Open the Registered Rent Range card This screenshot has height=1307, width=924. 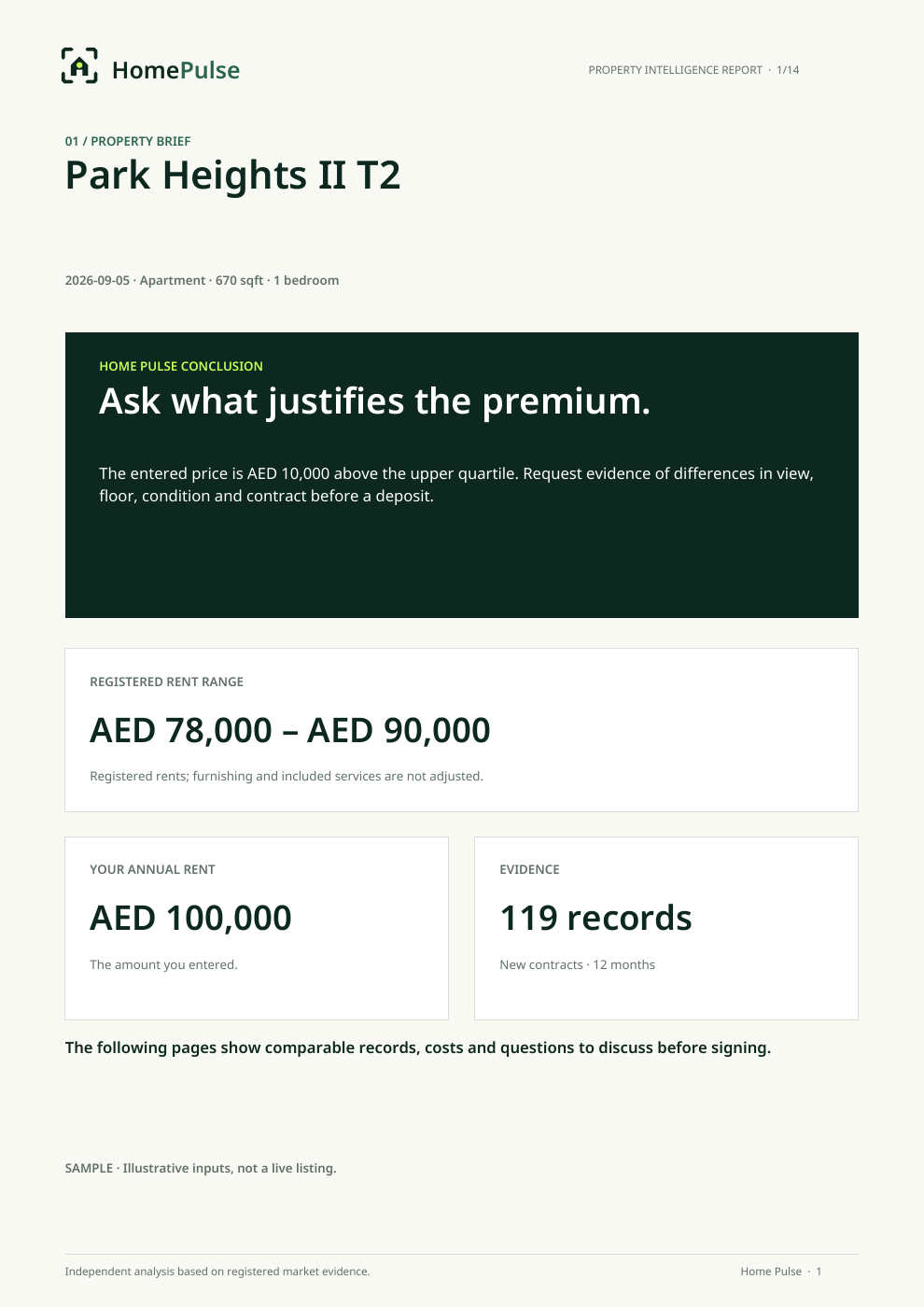click(461, 730)
